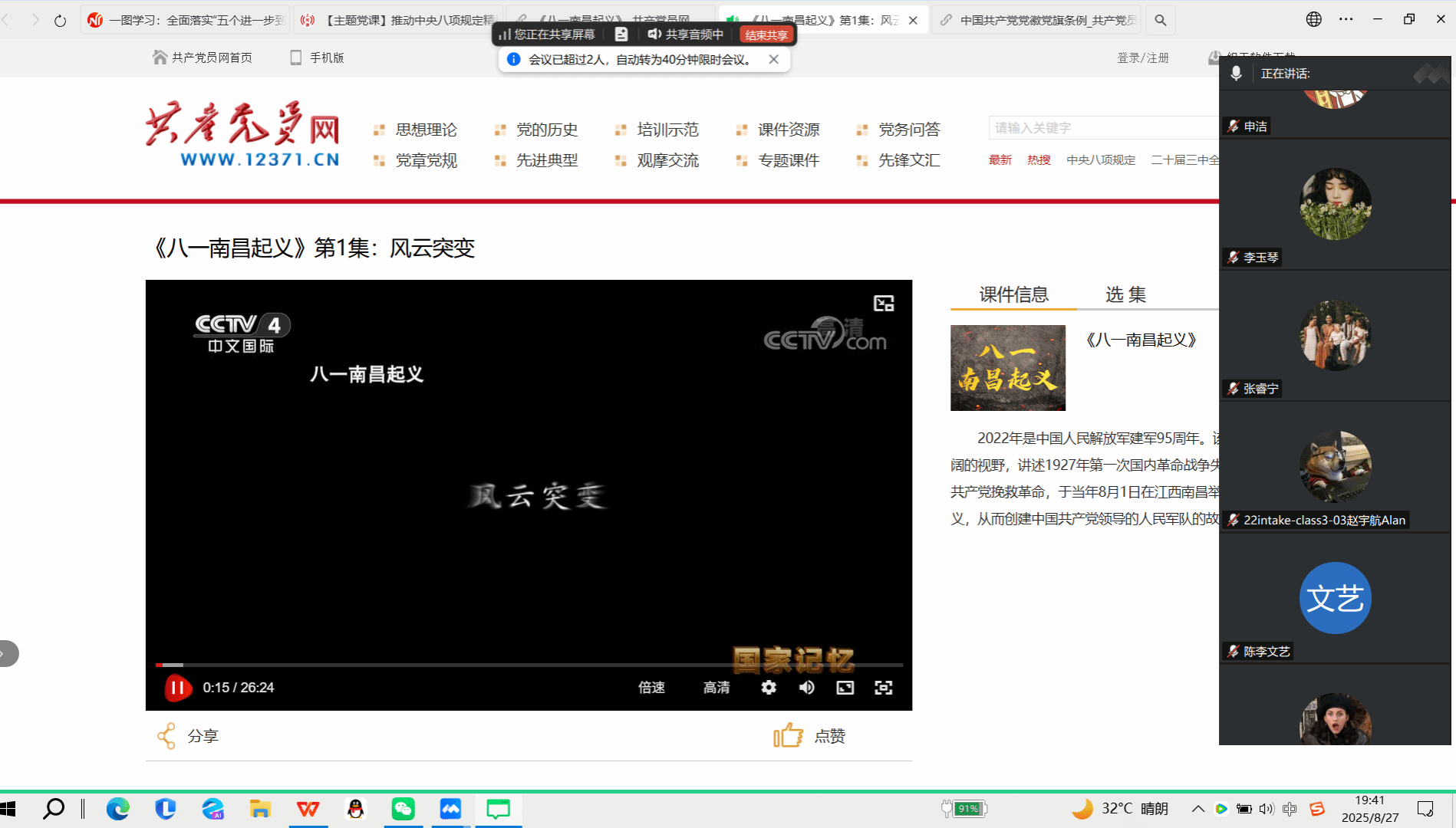Switch to the 选集 tab
This screenshot has height=828, width=1456.
click(1125, 294)
